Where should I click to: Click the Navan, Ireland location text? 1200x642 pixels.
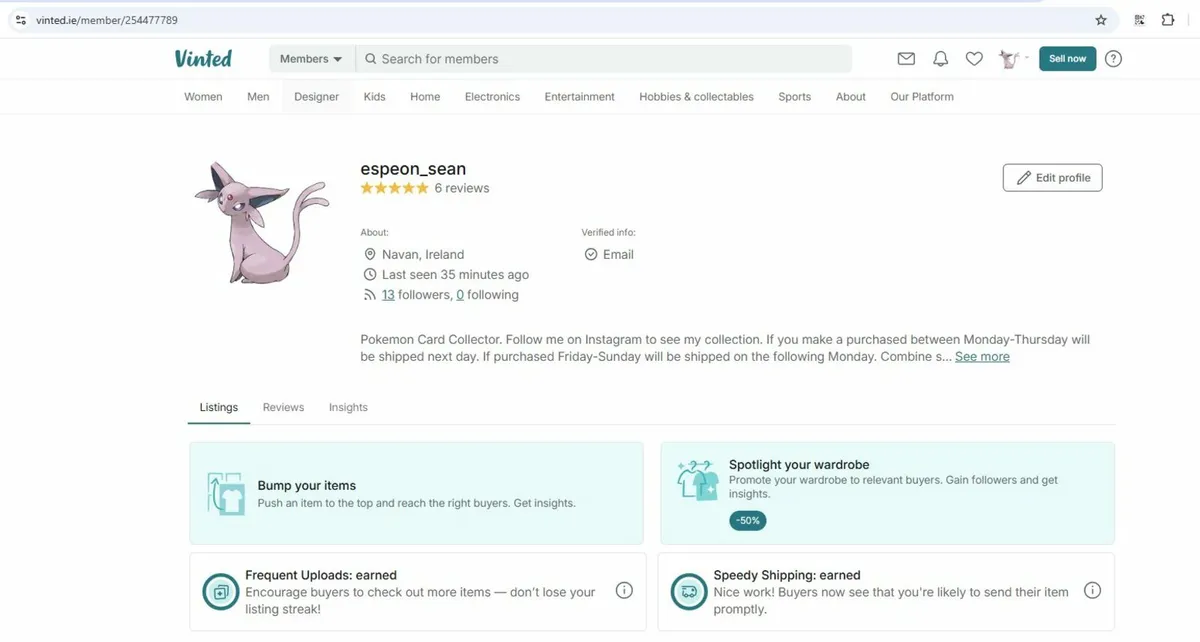pos(423,255)
